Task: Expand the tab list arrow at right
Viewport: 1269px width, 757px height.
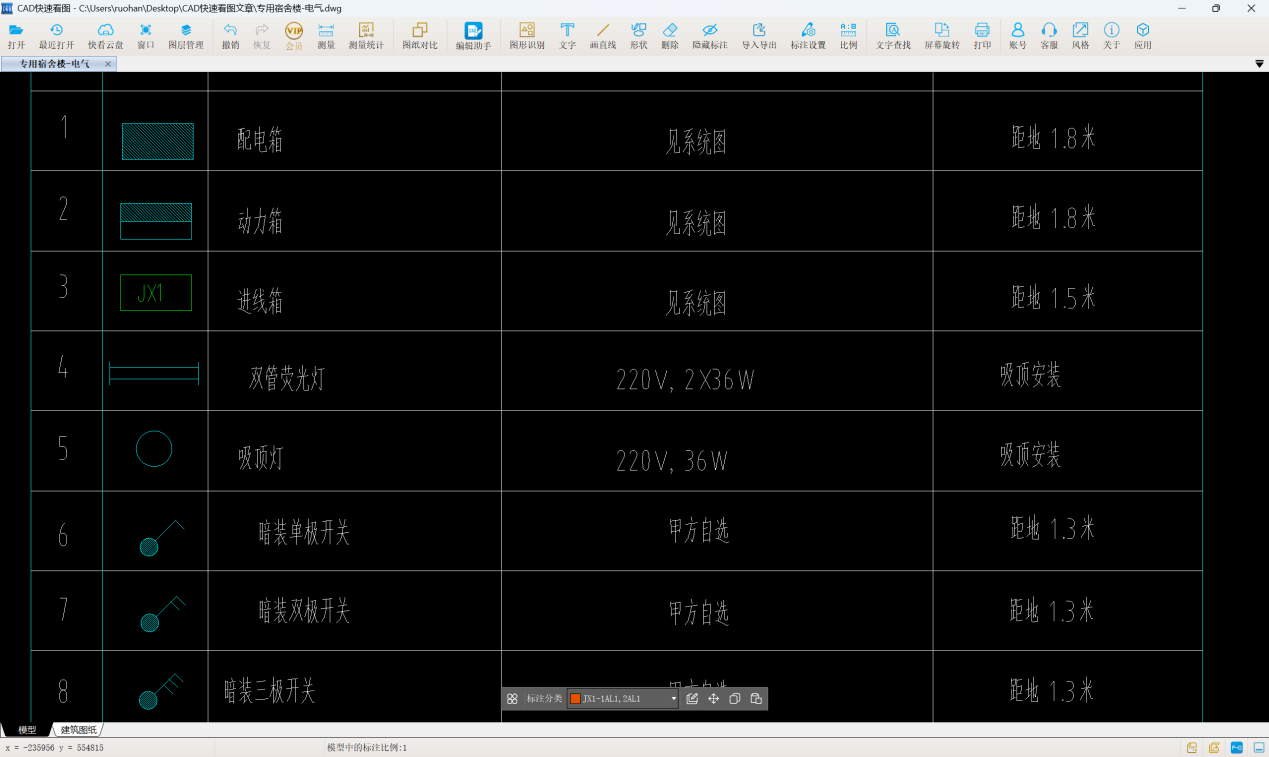Action: pyautogui.click(x=1259, y=64)
